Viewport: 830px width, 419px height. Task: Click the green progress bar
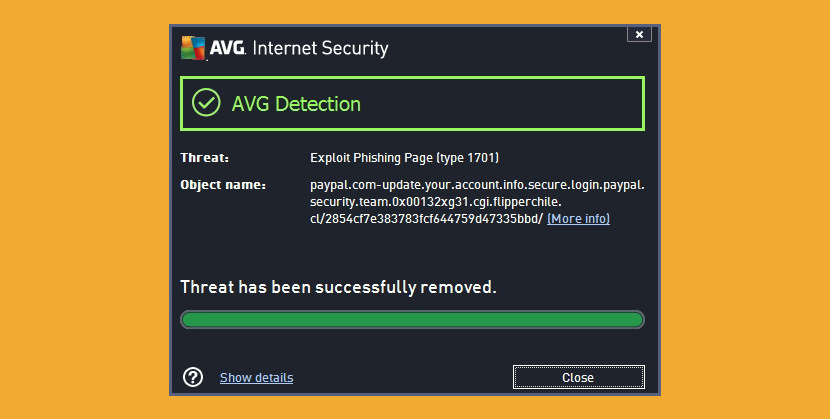click(412, 320)
